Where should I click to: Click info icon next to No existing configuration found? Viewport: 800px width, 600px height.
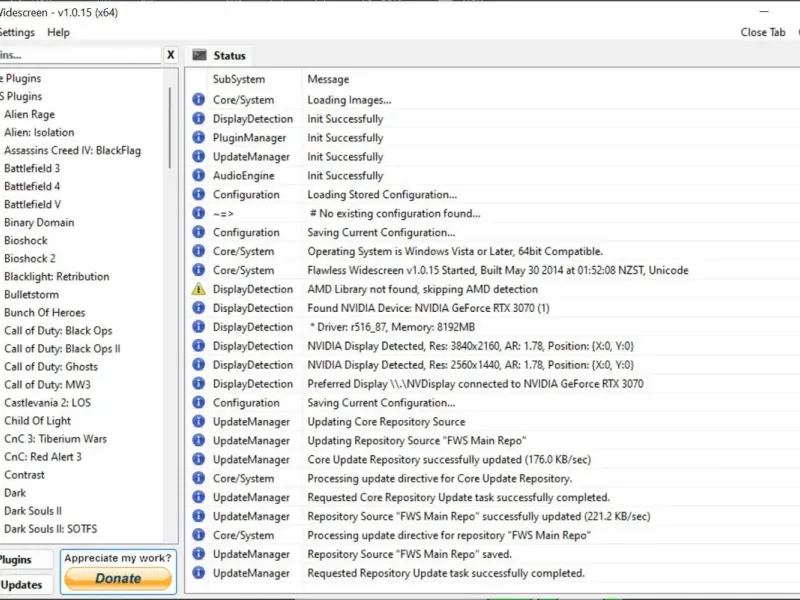pos(198,213)
